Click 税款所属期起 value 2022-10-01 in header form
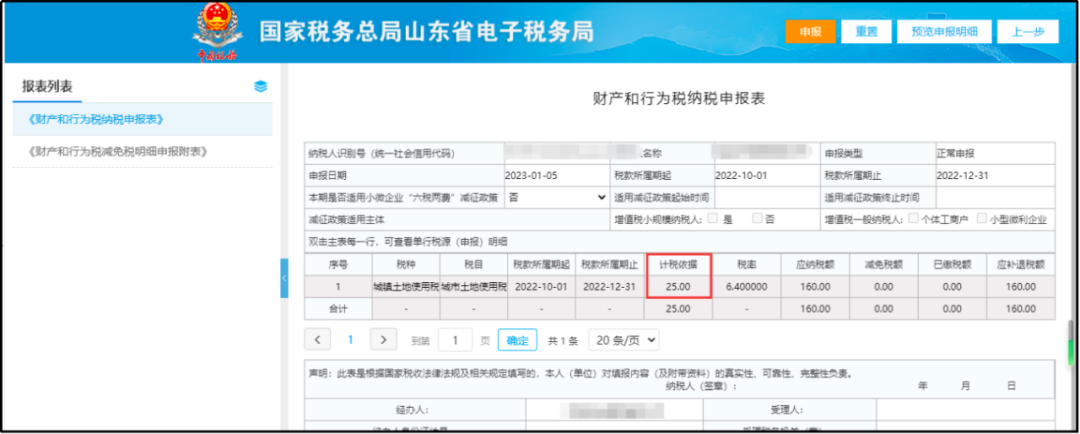This screenshot has width=1080, height=434. (741, 176)
